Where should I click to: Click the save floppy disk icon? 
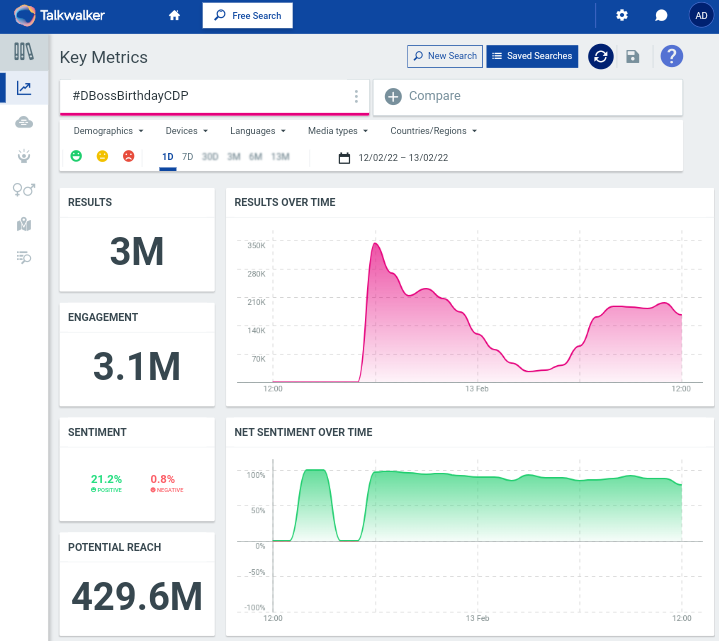point(633,56)
